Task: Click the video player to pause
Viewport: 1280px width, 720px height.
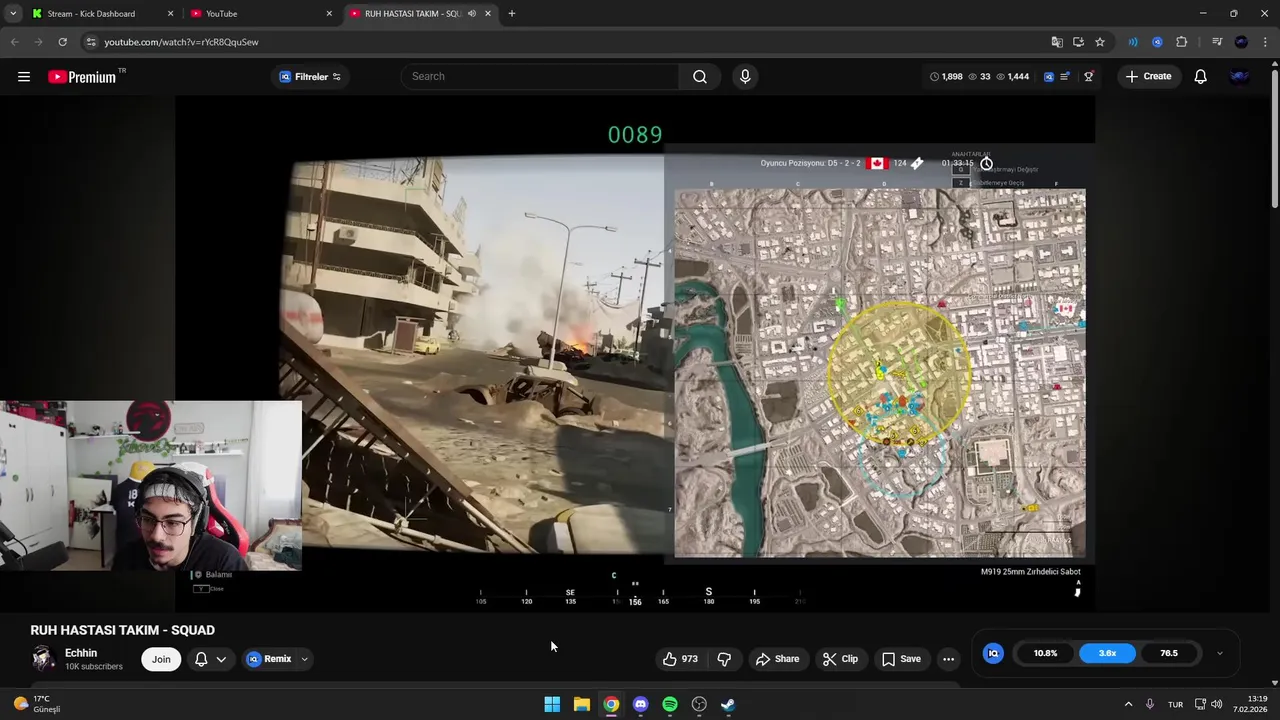Action: pyautogui.click(x=635, y=355)
